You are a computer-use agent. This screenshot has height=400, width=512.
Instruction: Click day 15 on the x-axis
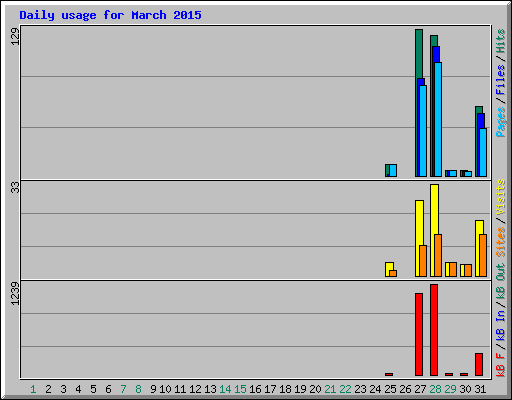click(240, 389)
